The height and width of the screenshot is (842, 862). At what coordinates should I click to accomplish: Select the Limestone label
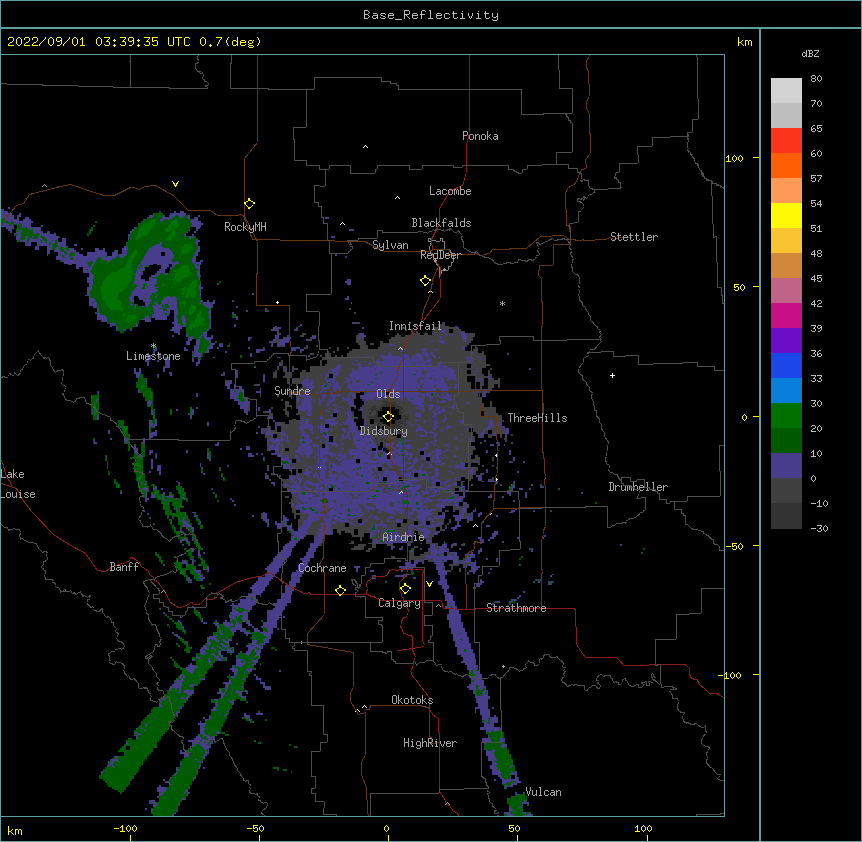point(153,356)
